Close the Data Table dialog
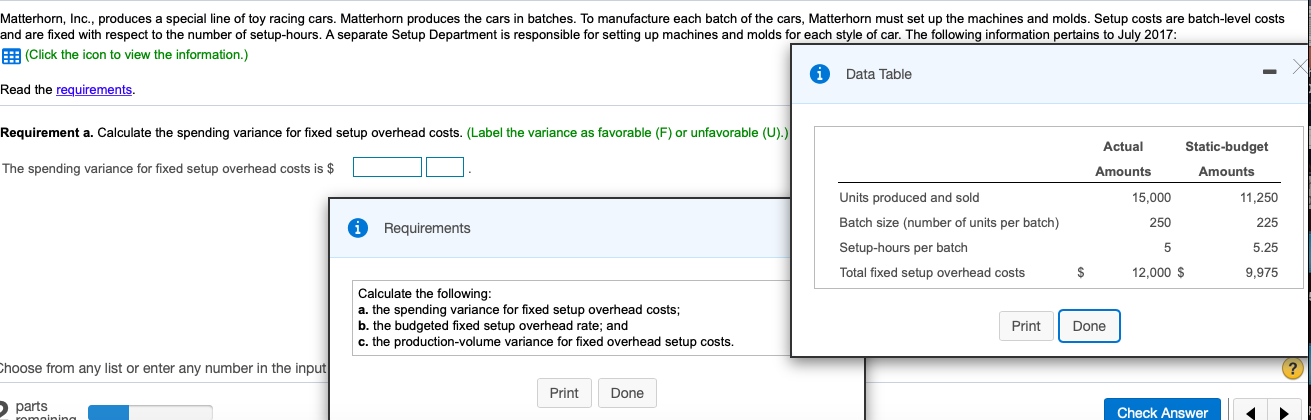 coord(1299,67)
